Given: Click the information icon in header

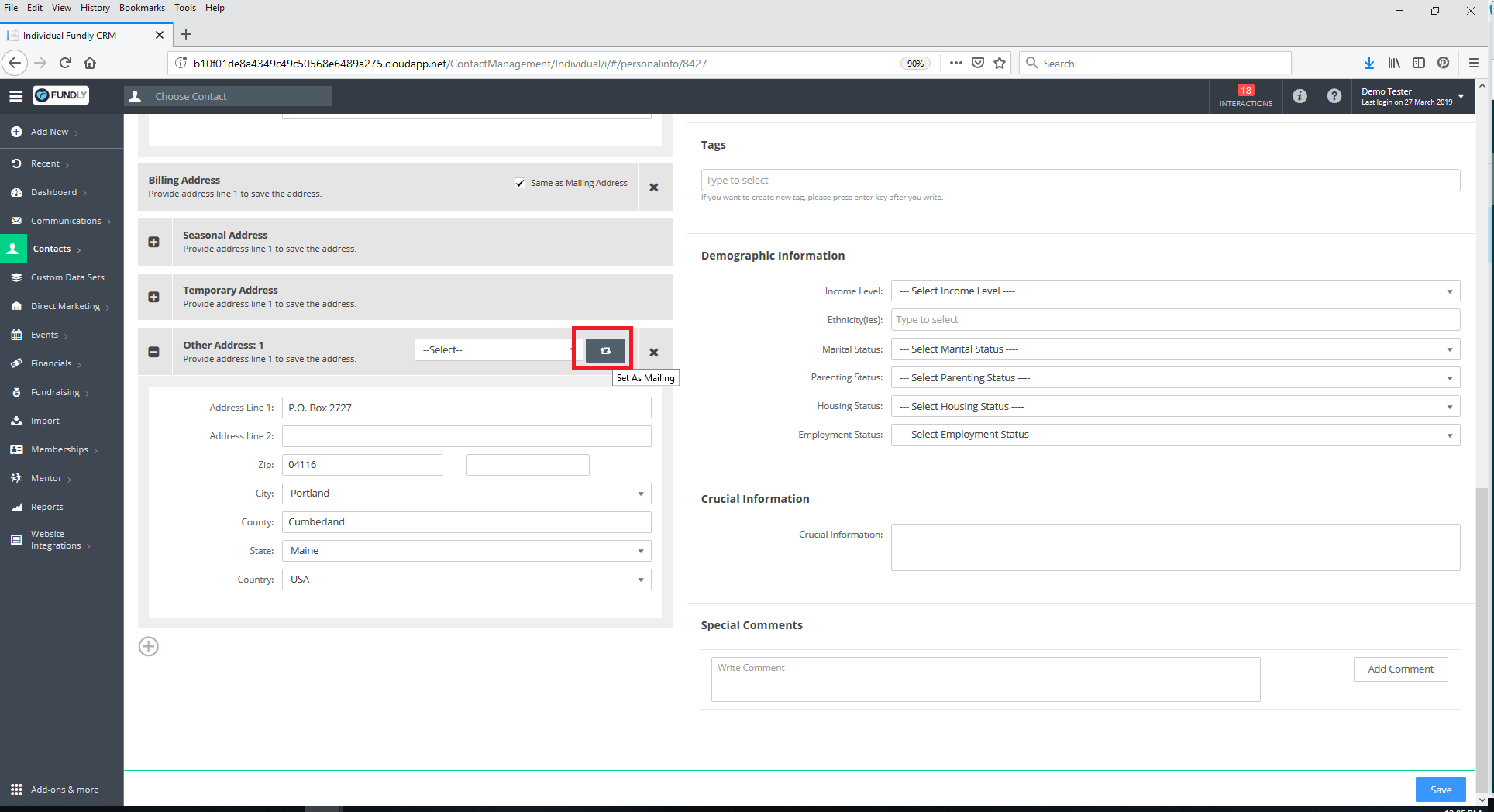Looking at the screenshot, I should click(1300, 96).
